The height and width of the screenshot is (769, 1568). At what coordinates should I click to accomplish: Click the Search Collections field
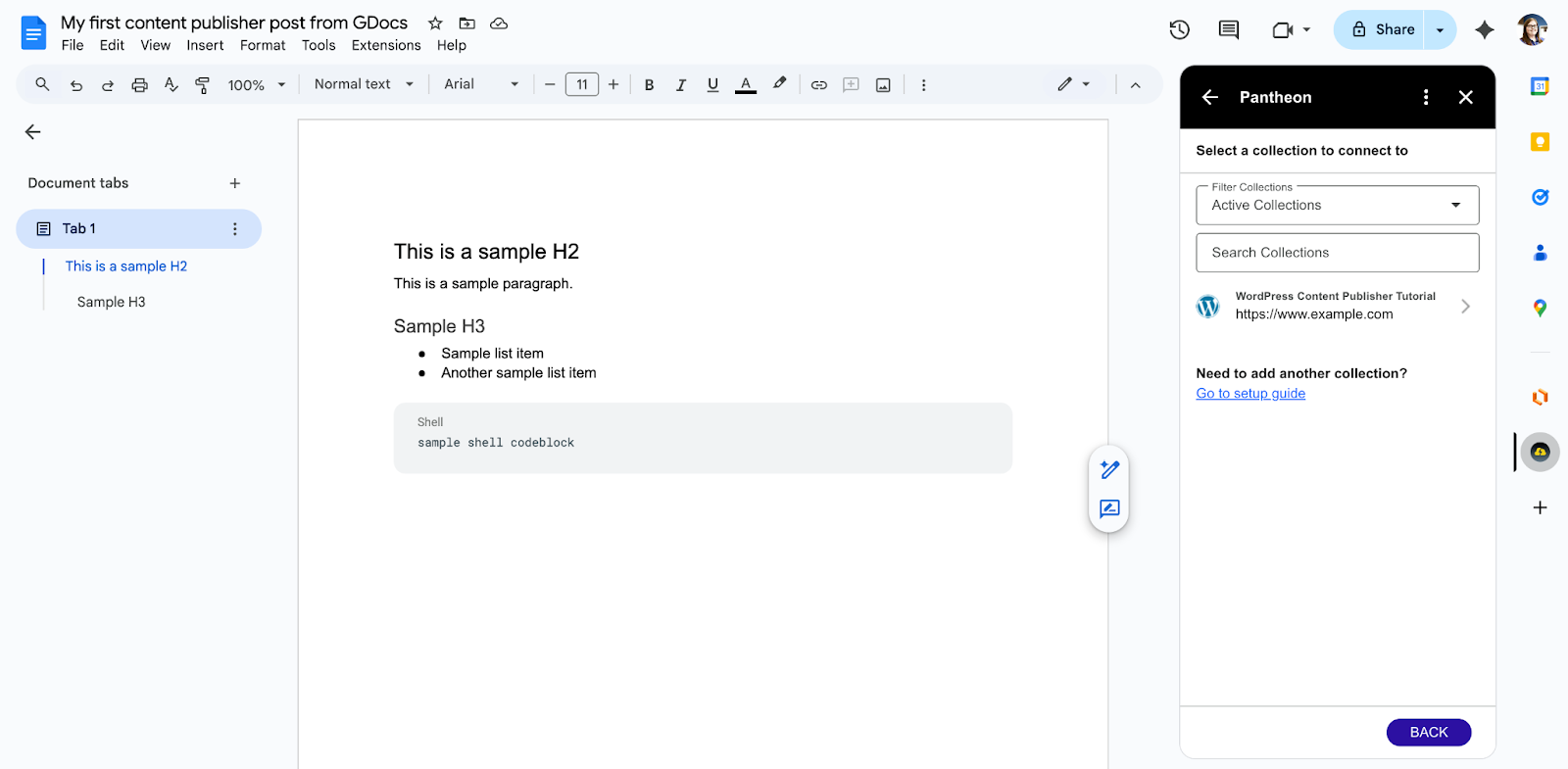tap(1337, 253)
